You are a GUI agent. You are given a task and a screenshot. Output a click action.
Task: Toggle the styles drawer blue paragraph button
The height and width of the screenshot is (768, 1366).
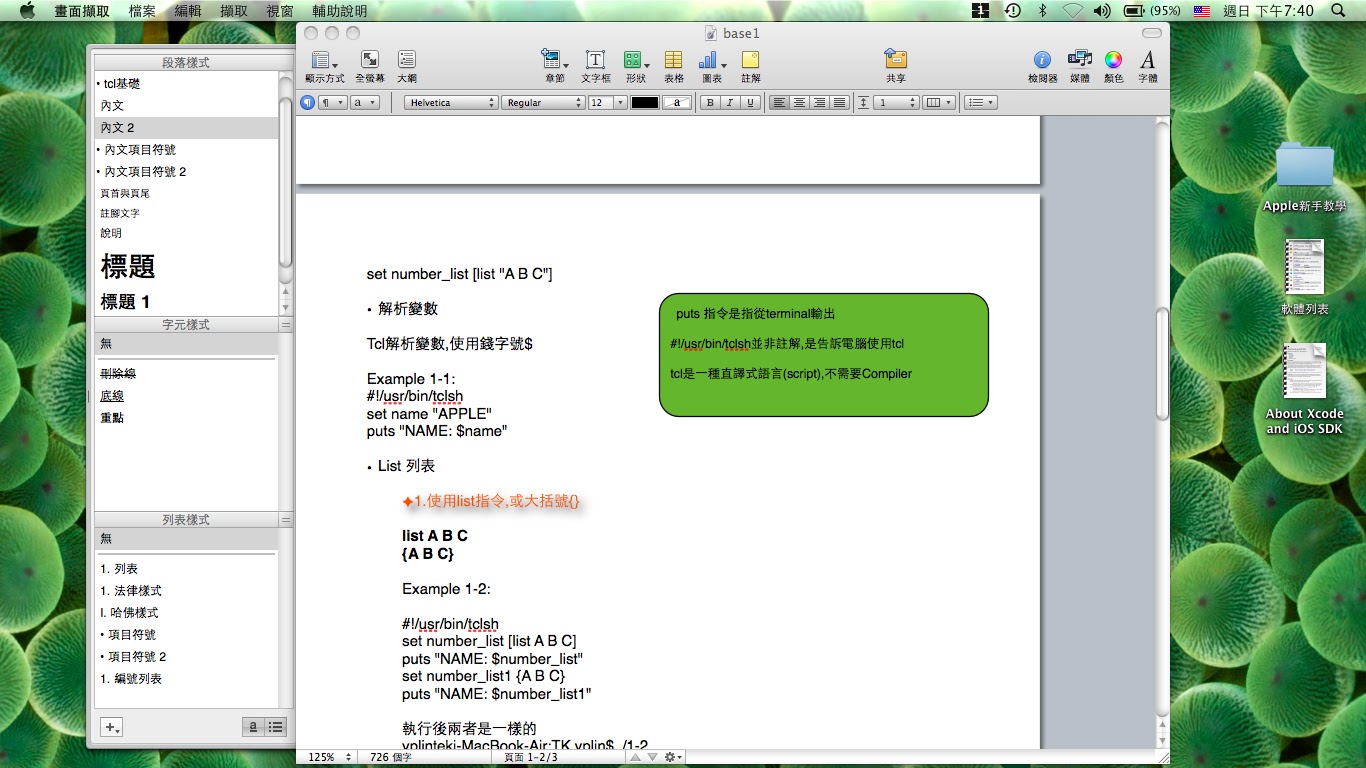(x=308, y=102)
